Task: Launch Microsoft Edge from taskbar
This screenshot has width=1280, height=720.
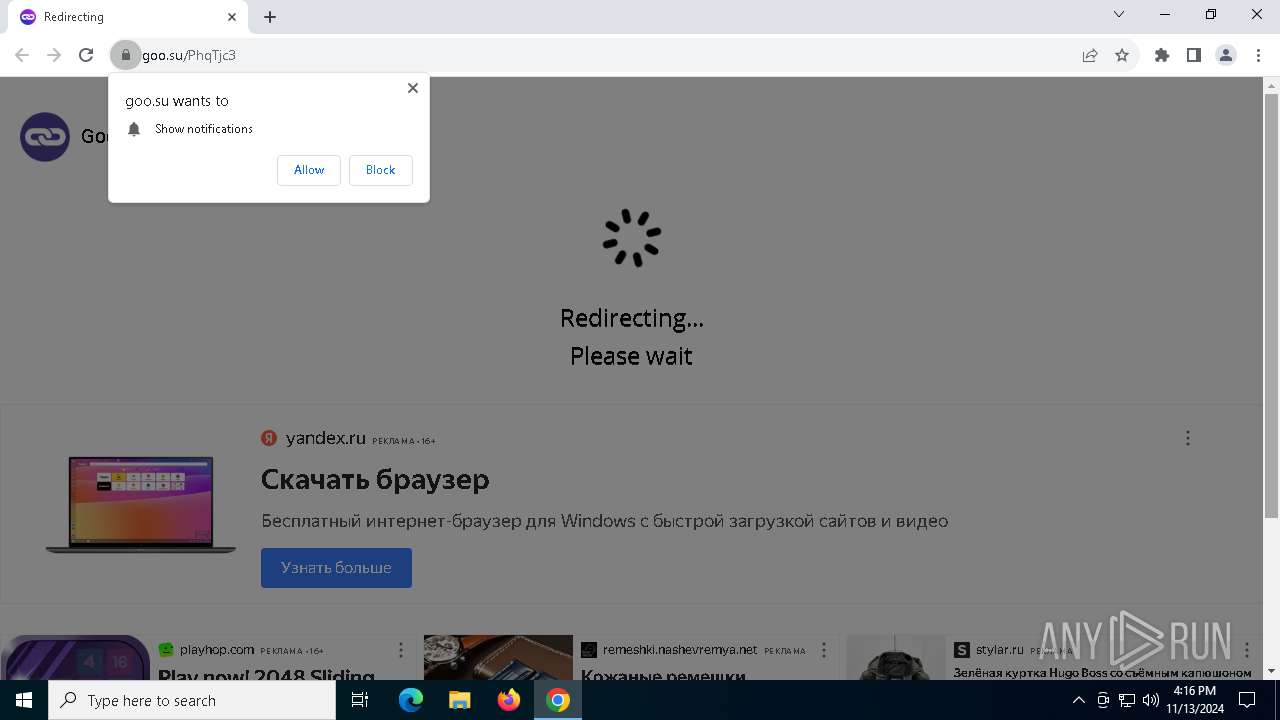Action: click(411, 700)
